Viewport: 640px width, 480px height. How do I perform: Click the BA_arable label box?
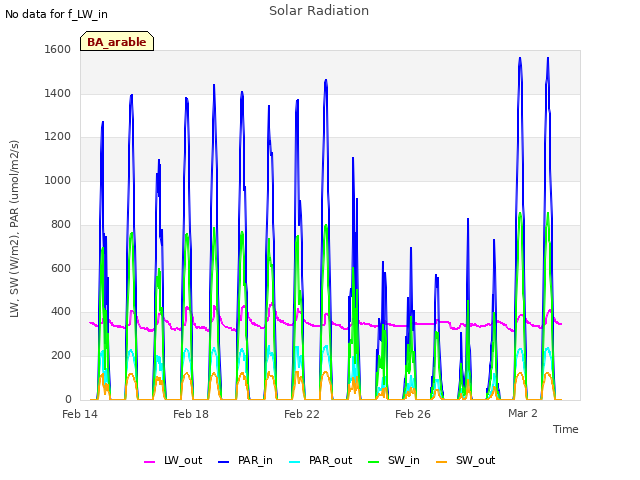[117, 41]
